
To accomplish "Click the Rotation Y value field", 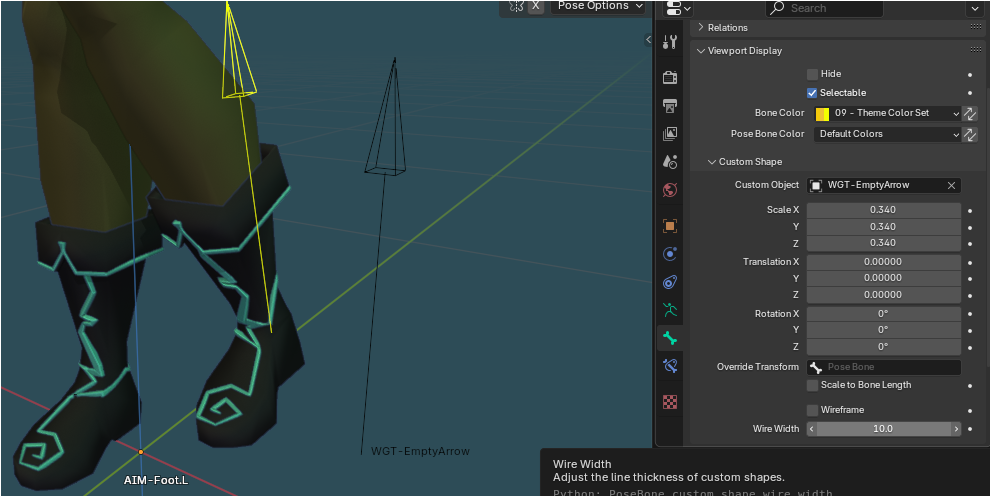I will (x=884, y=330).
